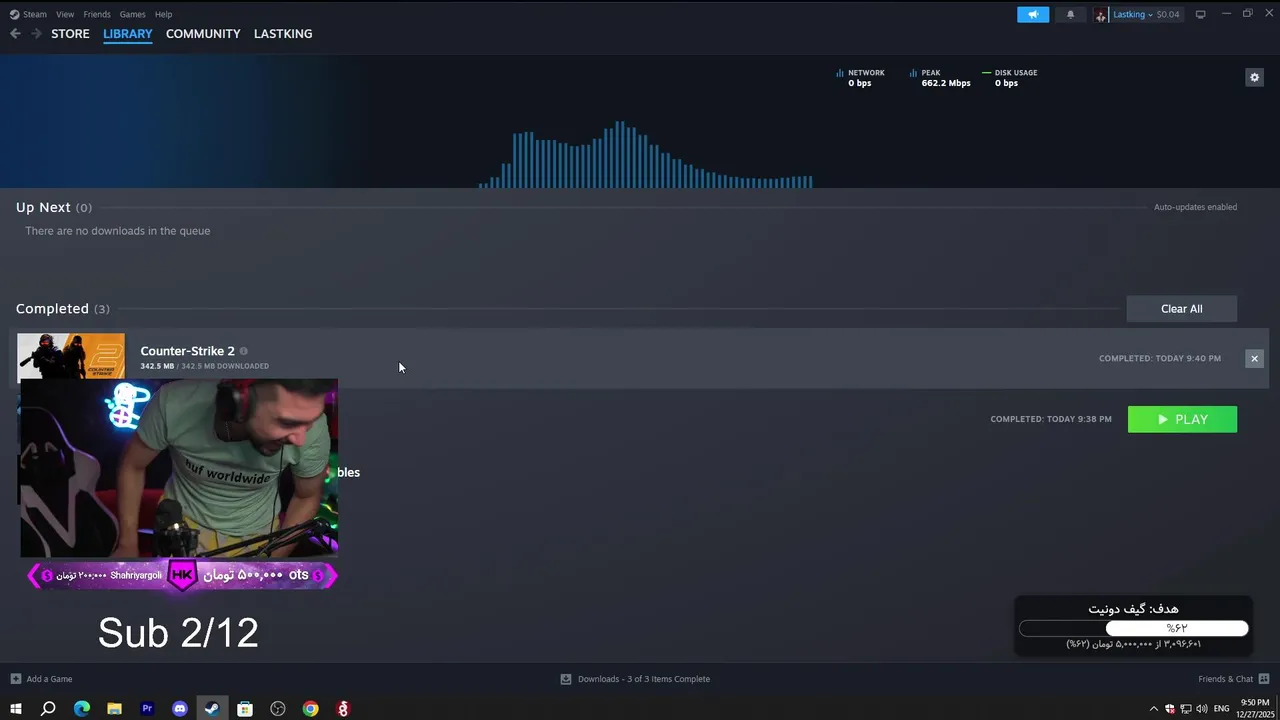Open the taskbar clock and date

coord(1254,709)
